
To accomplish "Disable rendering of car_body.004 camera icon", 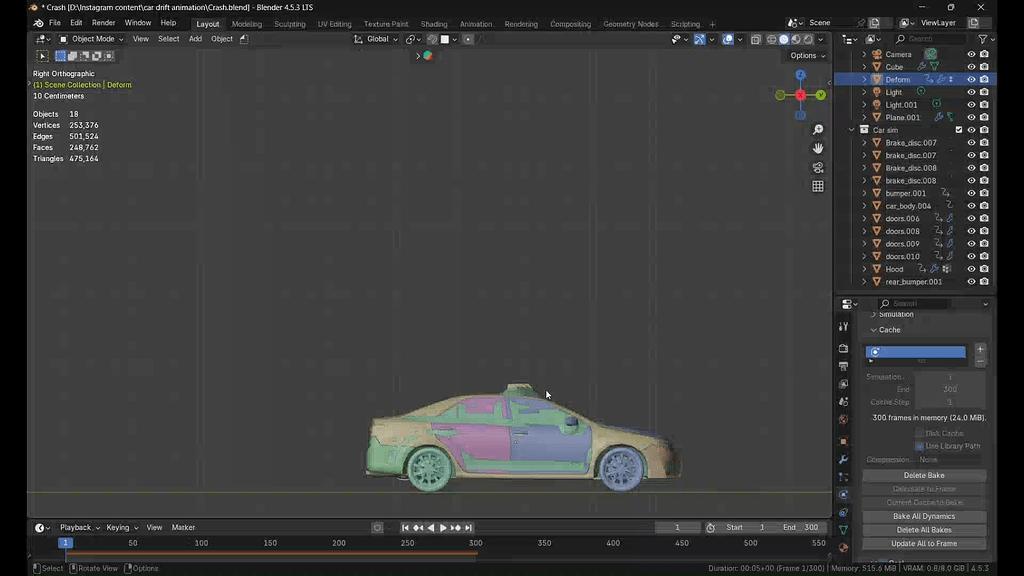I will (x=984, y=206).
